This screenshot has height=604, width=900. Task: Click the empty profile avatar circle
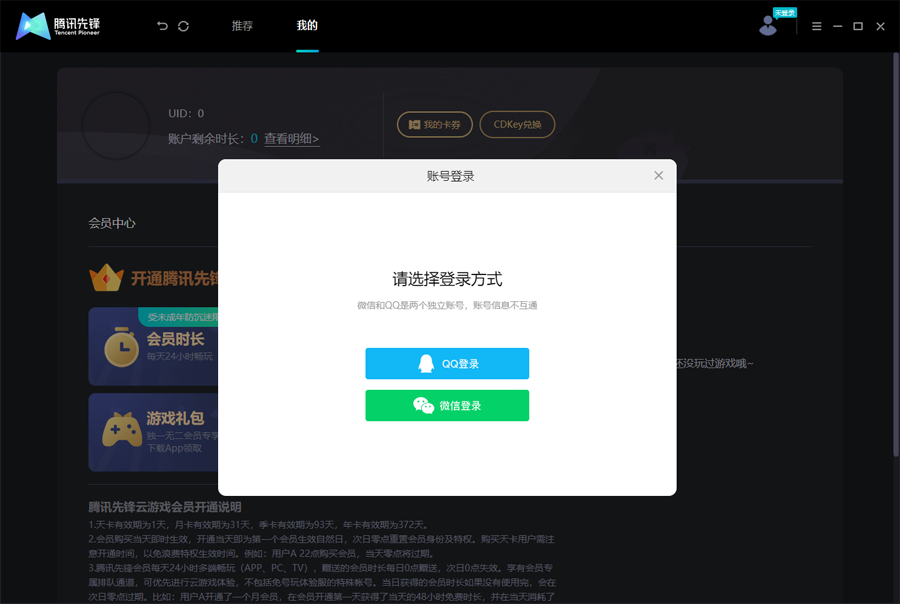pyautogui.click(x=117, y=125)
